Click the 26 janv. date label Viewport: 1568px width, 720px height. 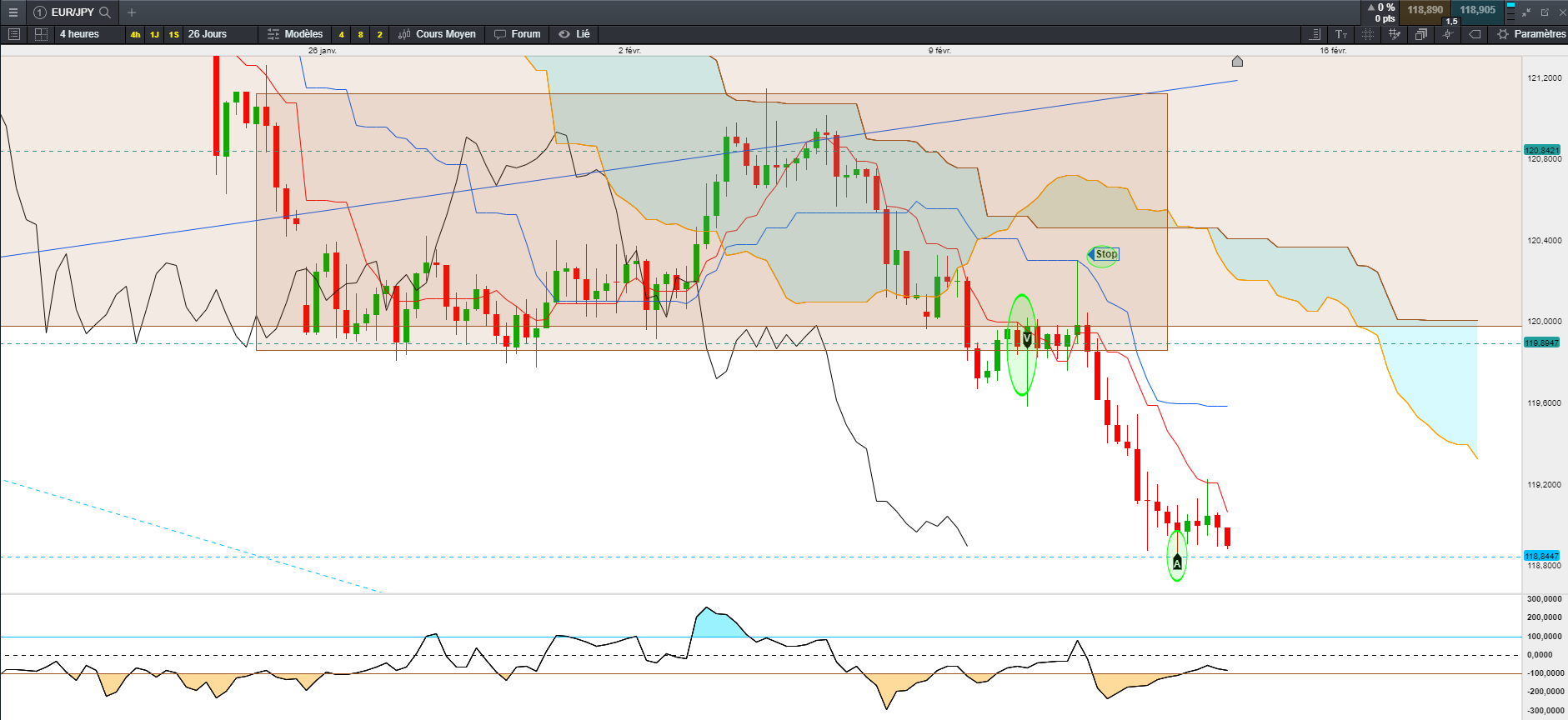(x=323, y=51)
